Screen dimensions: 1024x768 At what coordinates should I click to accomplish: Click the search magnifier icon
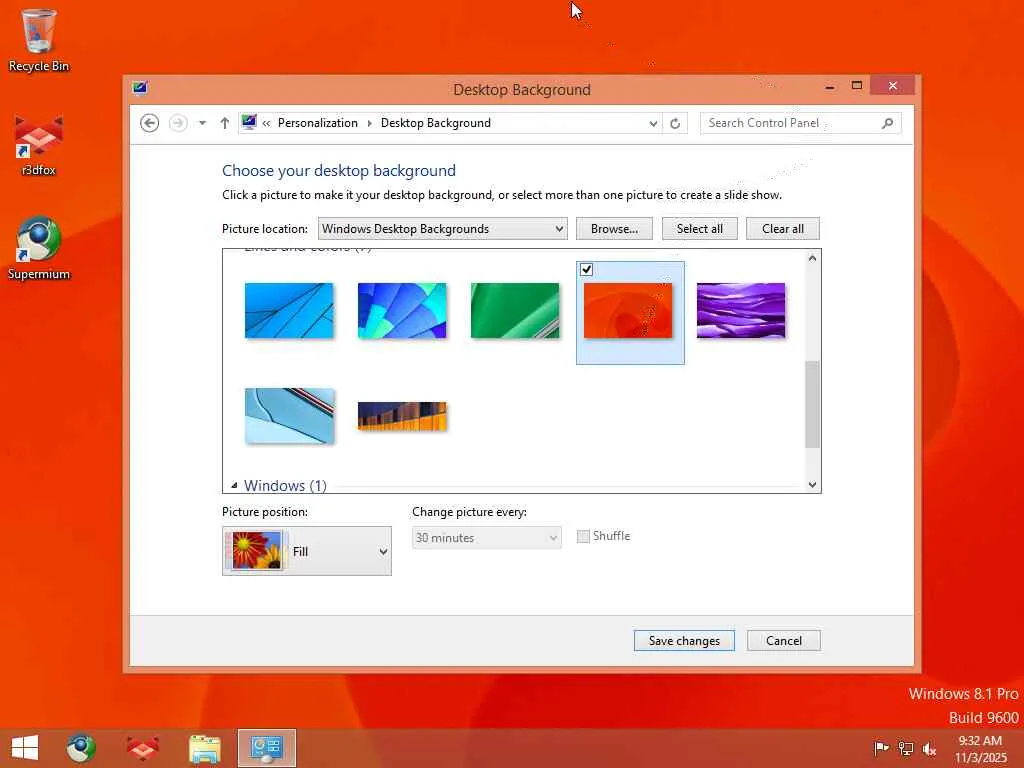(x=887, y=123)
